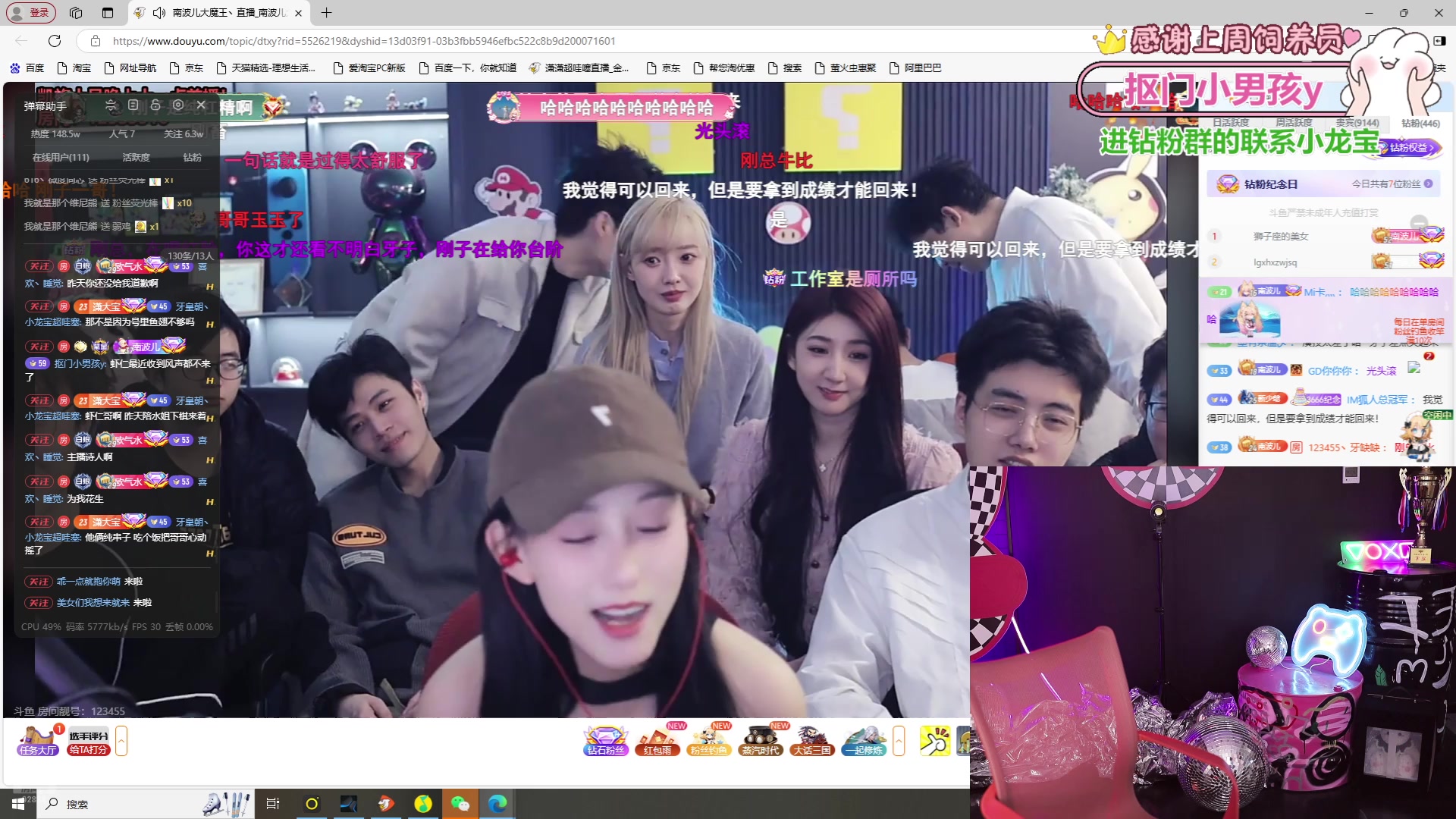Click the list layout icon in 弹幕助手 header
This screenshot has width=1456, height=819.
pyautogui.click(x=133, y=105)
